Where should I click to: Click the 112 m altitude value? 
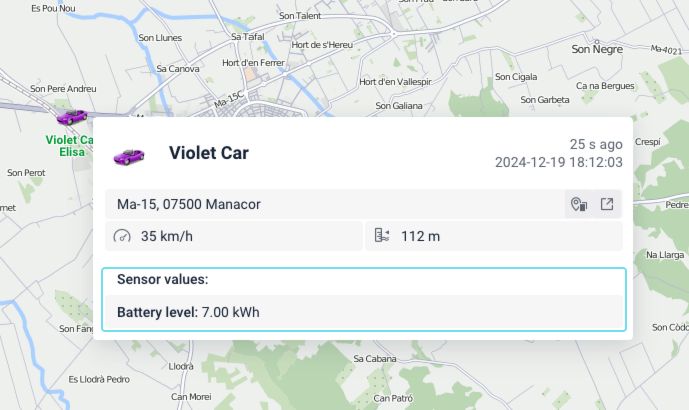(420, 237)
